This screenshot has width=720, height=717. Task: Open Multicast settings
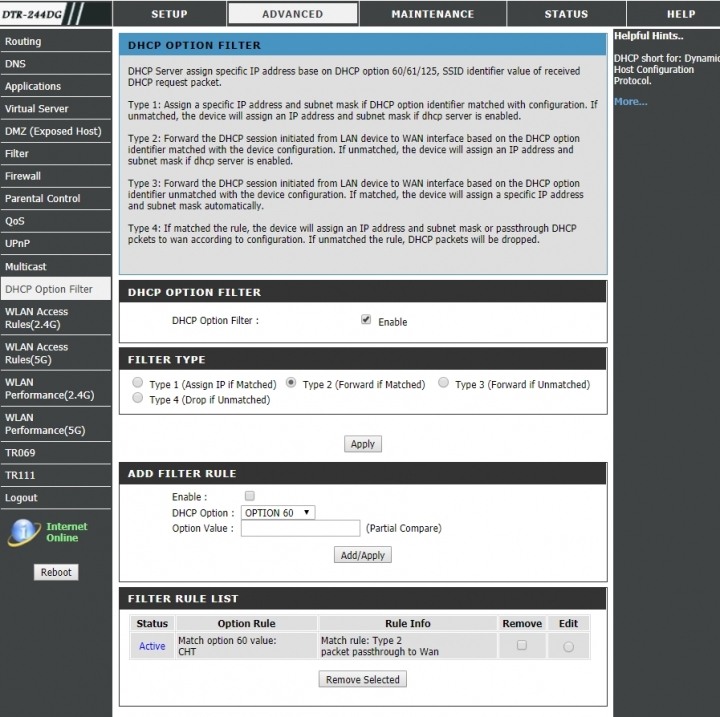[56, 266]
